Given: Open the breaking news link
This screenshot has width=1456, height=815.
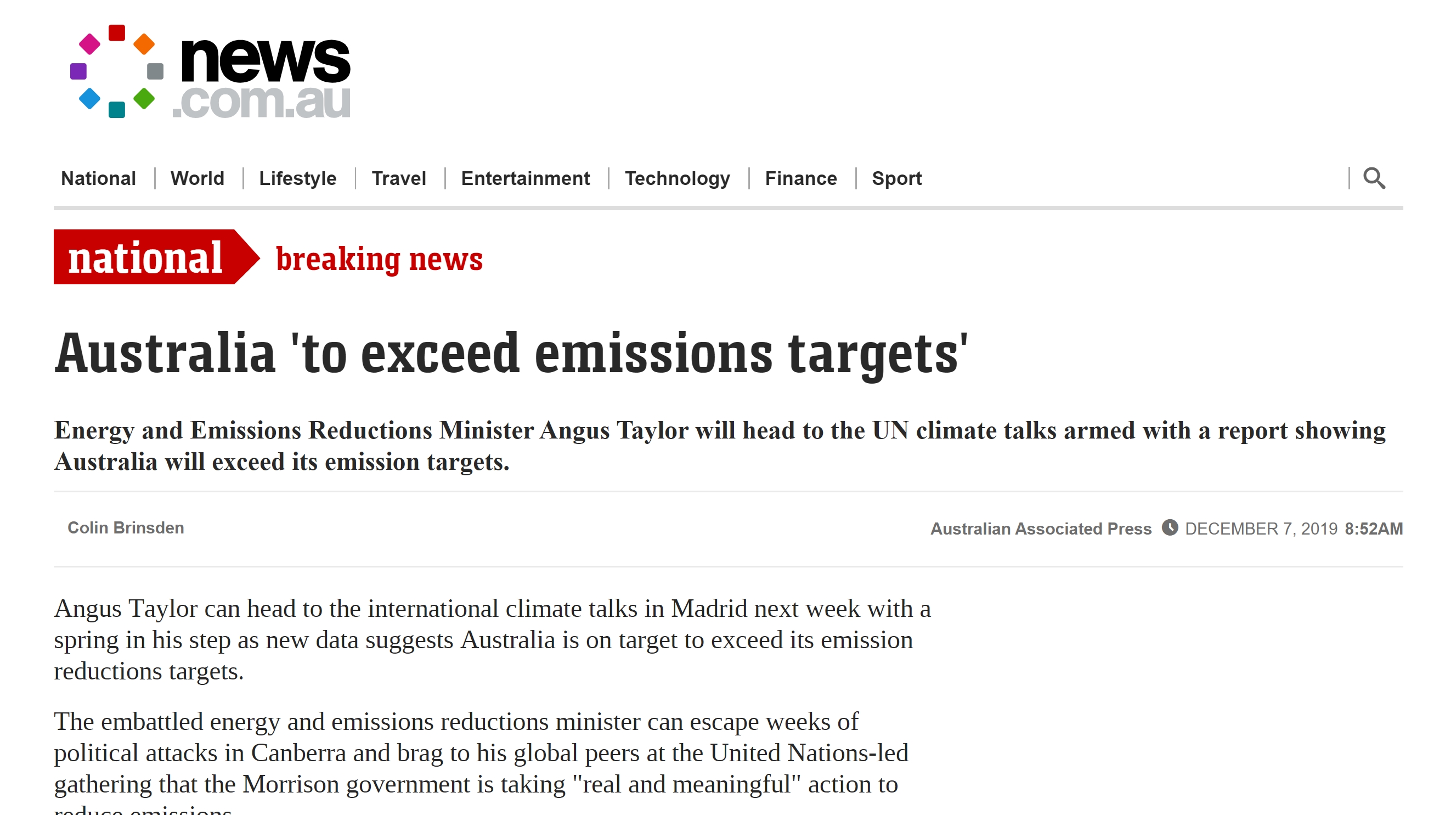Looking at the screenshot, I should [x=379, y=259].
